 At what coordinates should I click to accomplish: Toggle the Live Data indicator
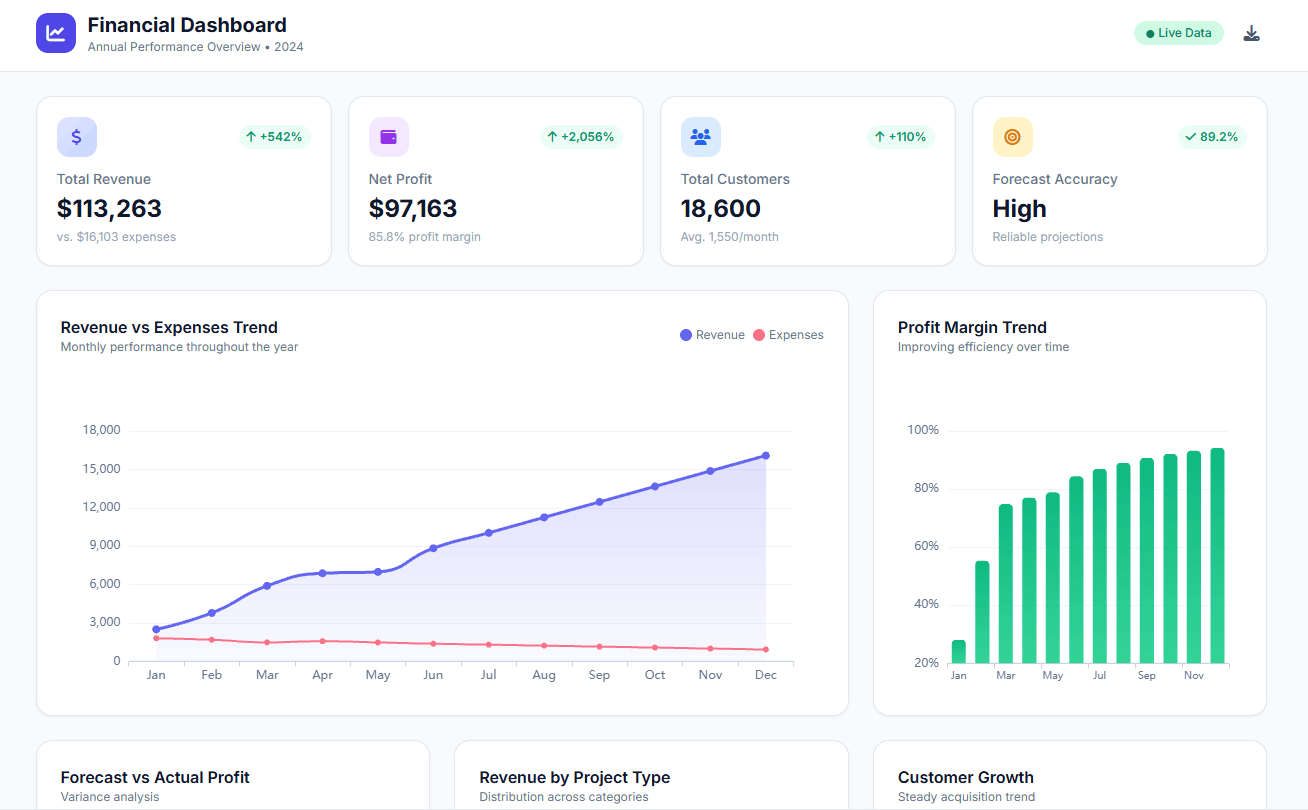[x=1178, y=32]
